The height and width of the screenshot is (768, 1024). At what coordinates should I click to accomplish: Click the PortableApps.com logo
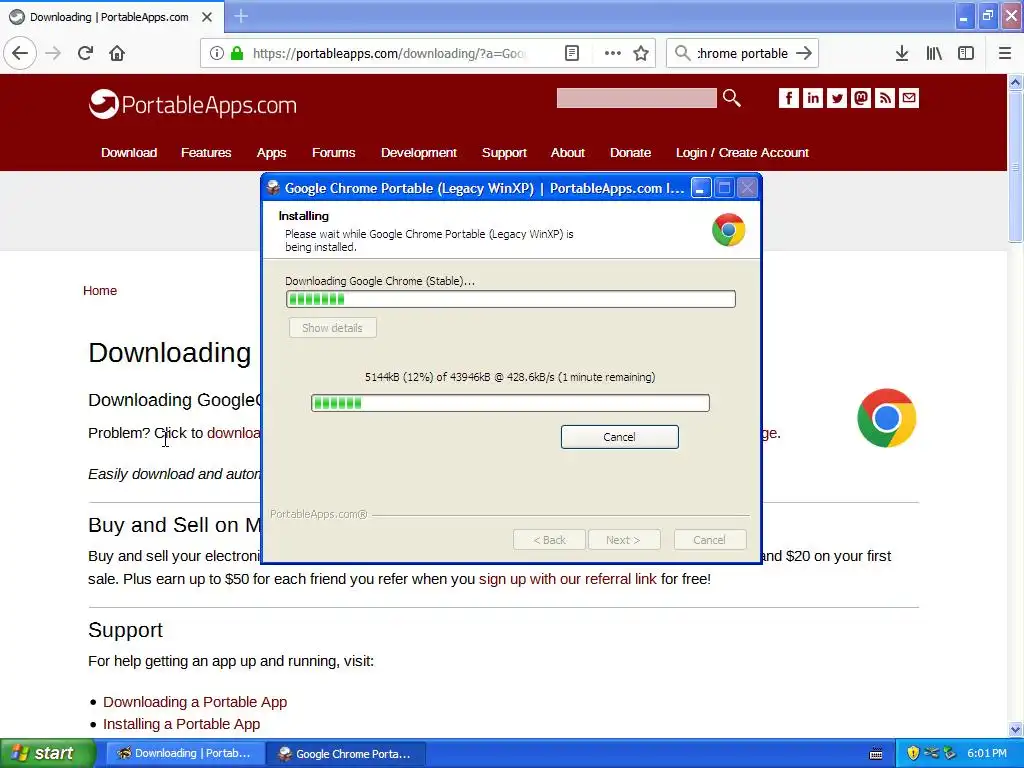193,104
